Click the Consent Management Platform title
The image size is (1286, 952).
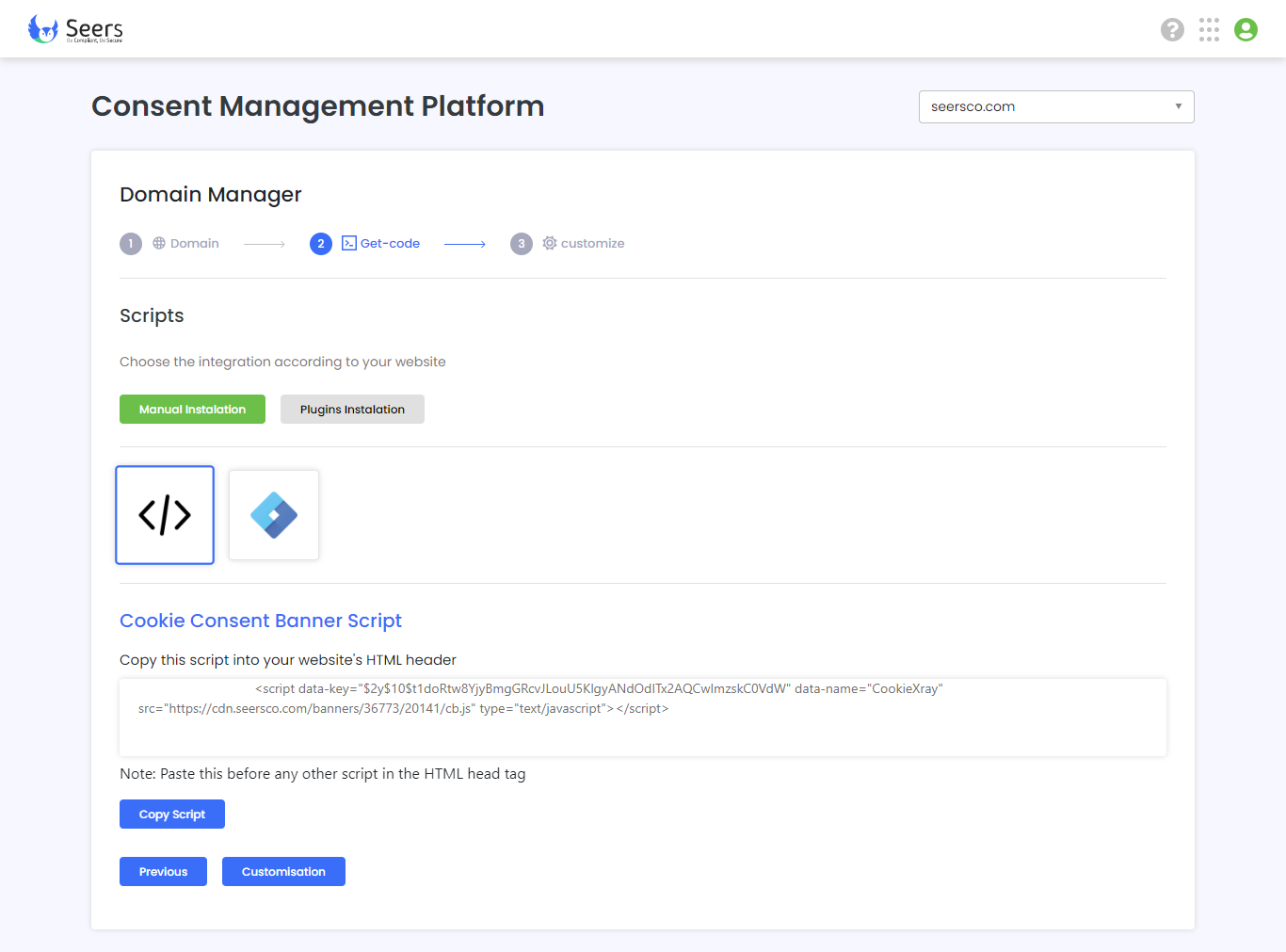[318, 106]
